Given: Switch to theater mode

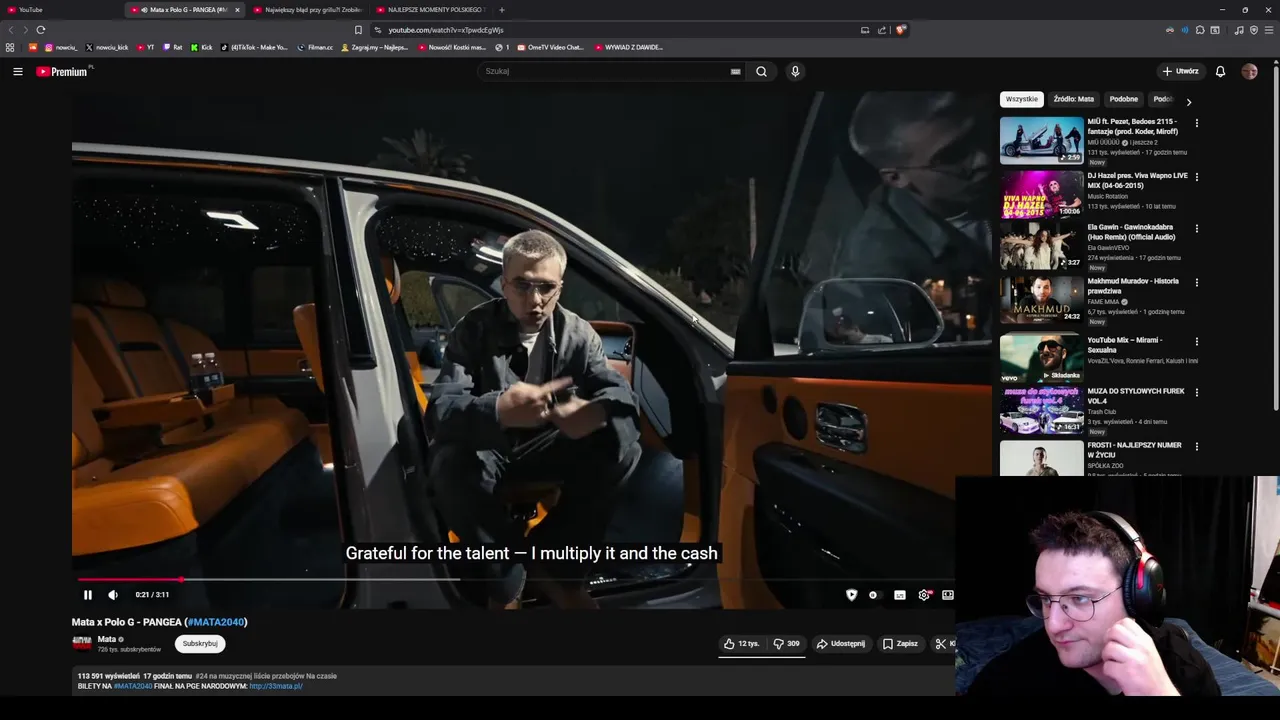Looking at the screenshot, I should coord(948,595).
